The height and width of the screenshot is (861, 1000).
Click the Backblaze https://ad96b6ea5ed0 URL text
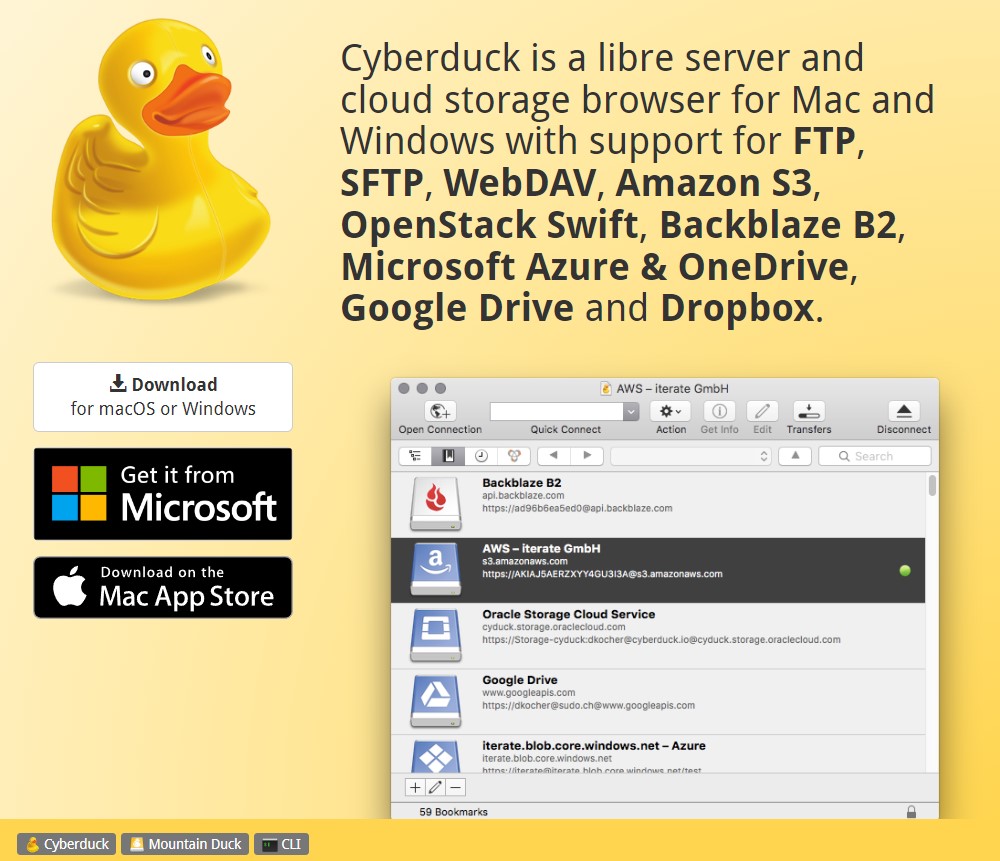(577, 508)
